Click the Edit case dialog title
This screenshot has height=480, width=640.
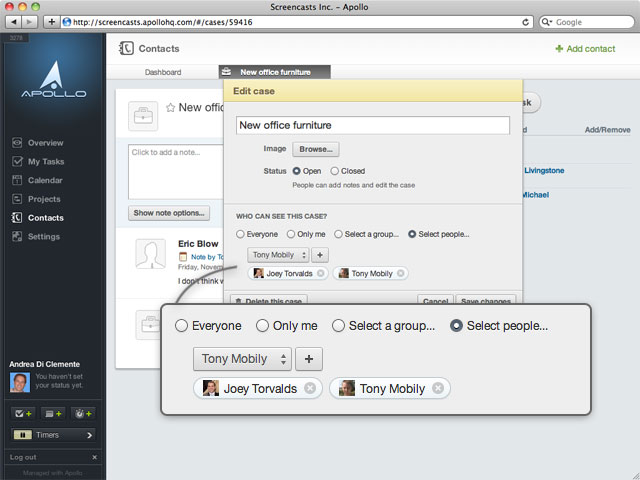254,91
